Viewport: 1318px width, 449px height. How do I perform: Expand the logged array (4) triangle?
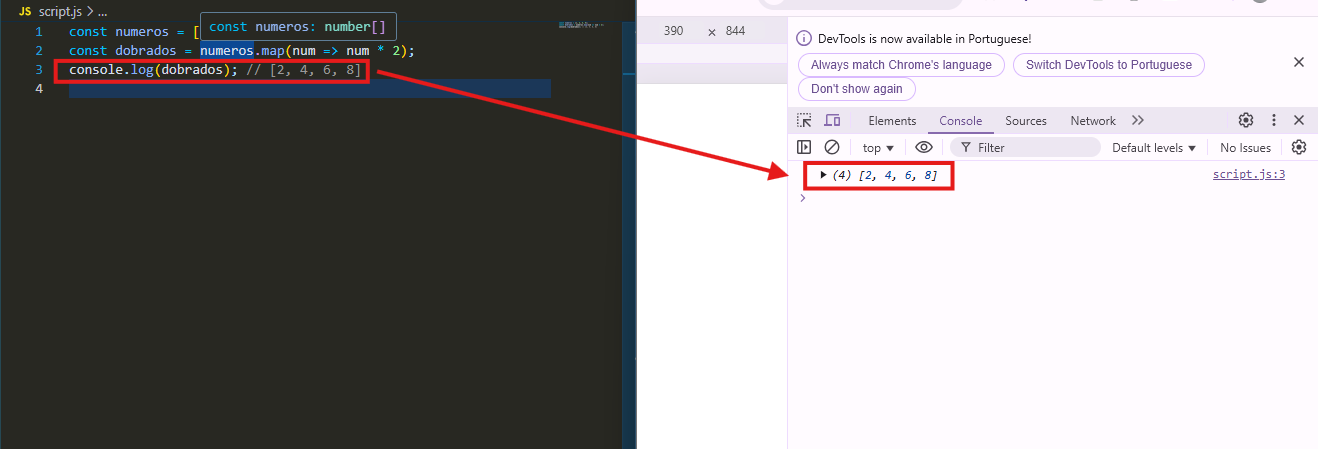823,175
